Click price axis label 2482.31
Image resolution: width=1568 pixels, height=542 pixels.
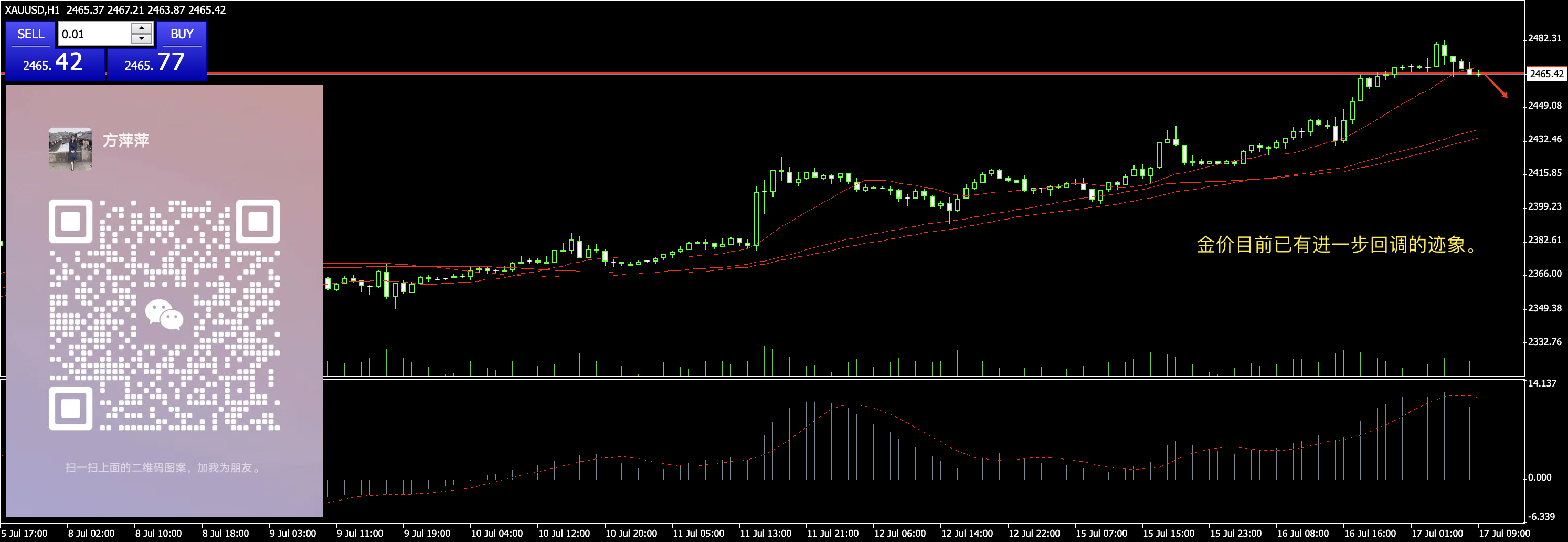(1545, 38)
